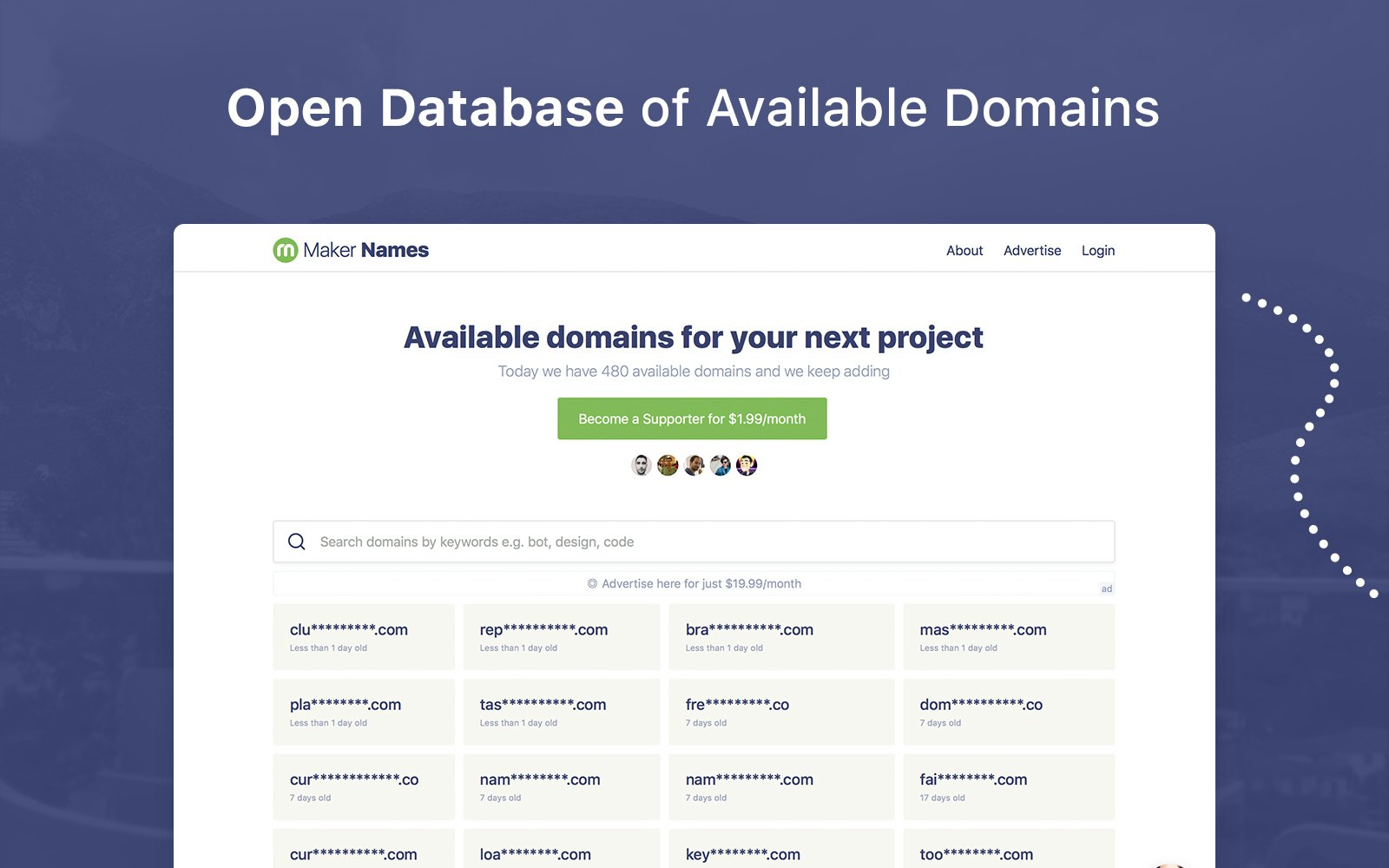1389x868 pixels.
Task: Select the clu*********.com domain card
Action: coord(364,636)
